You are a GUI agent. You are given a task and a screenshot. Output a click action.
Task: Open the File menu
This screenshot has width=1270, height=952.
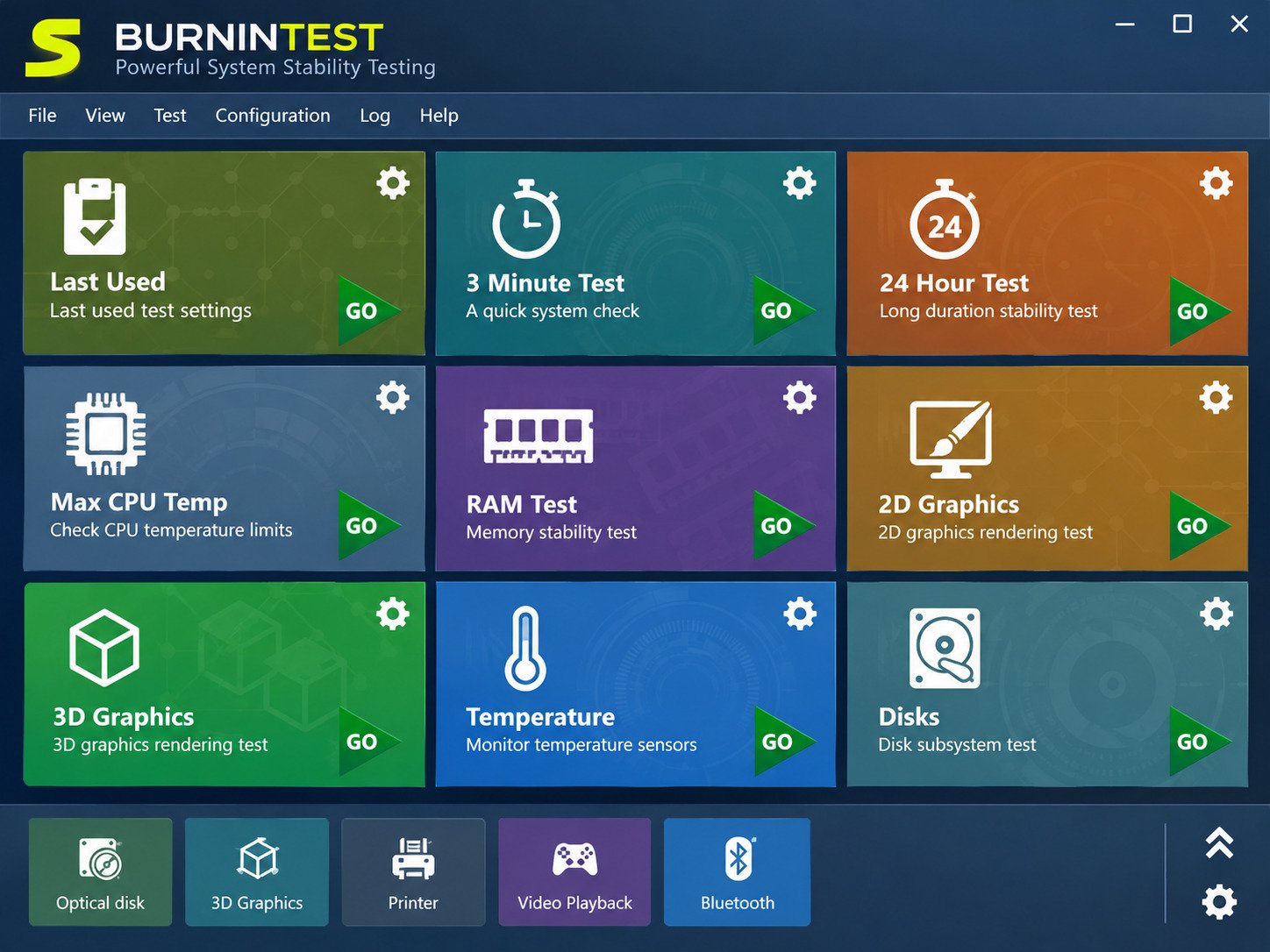click(42, 116)
